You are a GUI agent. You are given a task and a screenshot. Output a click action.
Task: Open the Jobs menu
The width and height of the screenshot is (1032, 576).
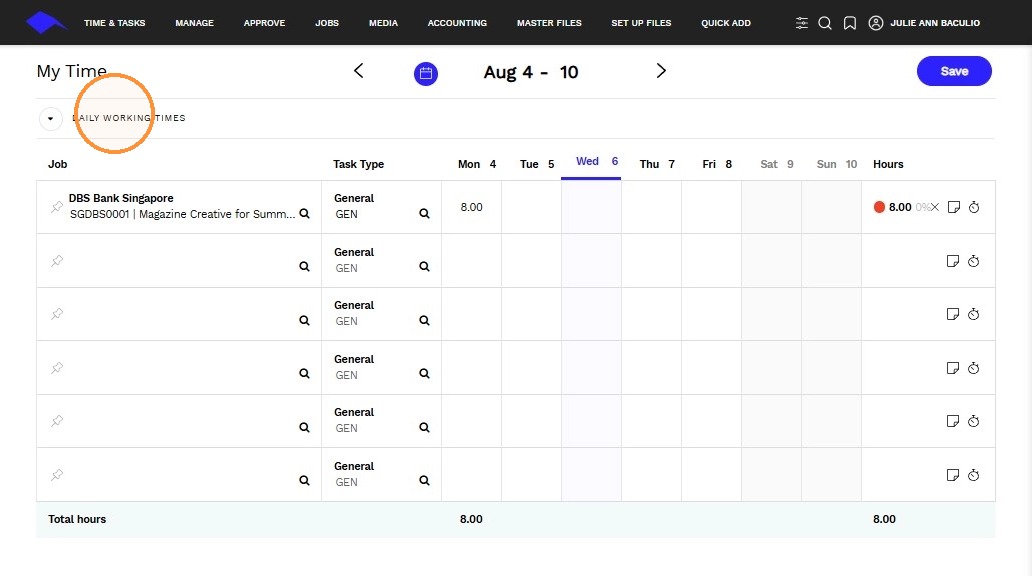(326, 23)
